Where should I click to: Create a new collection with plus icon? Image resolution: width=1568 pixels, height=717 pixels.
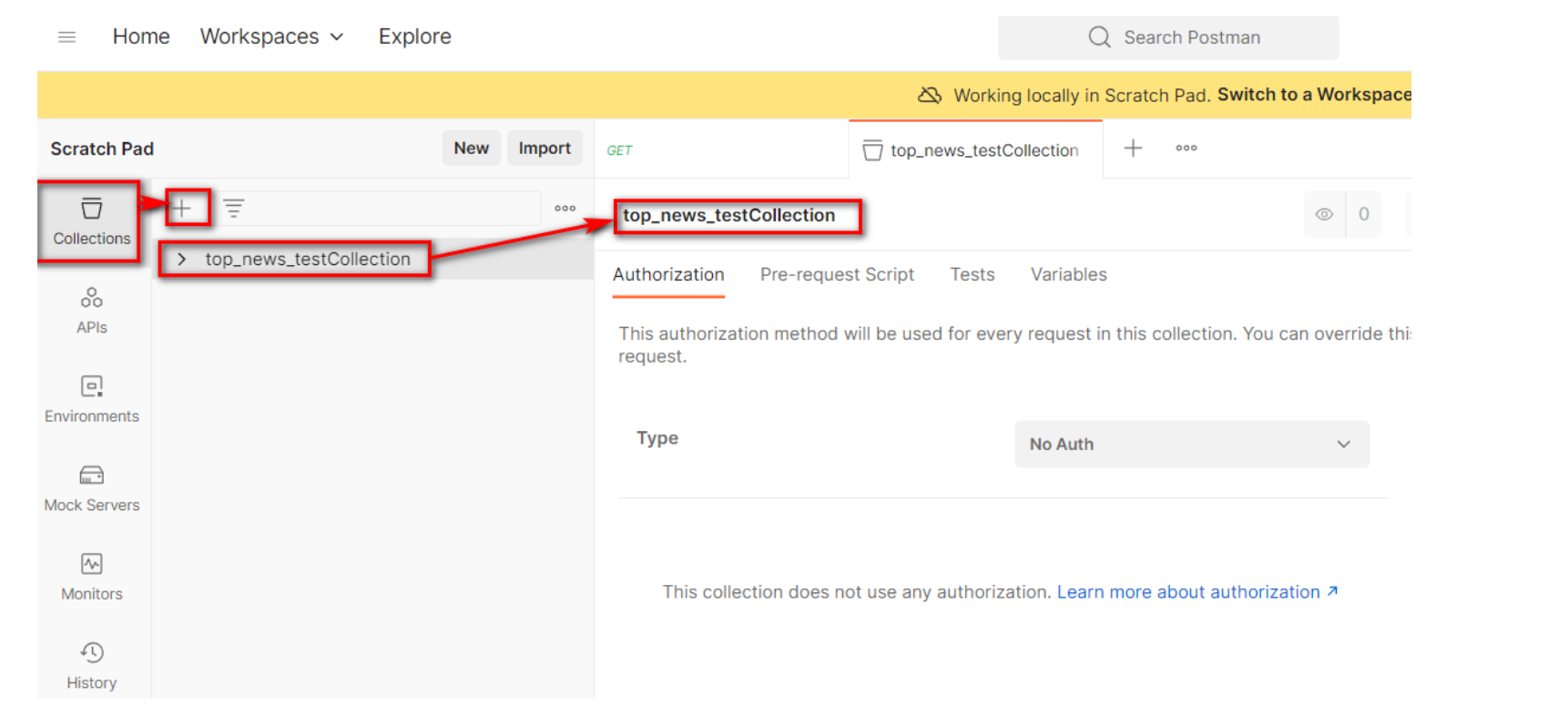click(182, 208)
